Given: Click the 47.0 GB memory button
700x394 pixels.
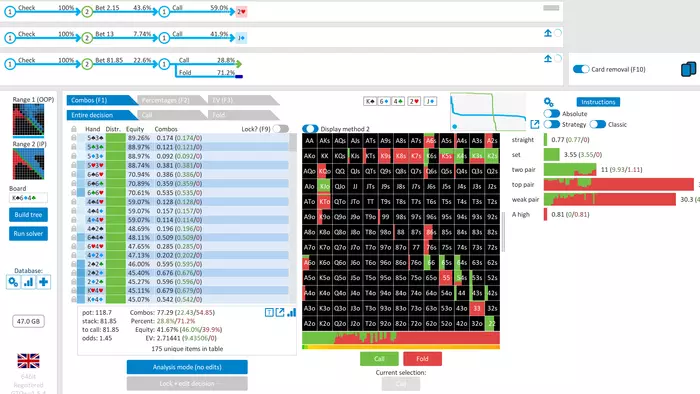Looking at the screenshot, I should 28,321.
